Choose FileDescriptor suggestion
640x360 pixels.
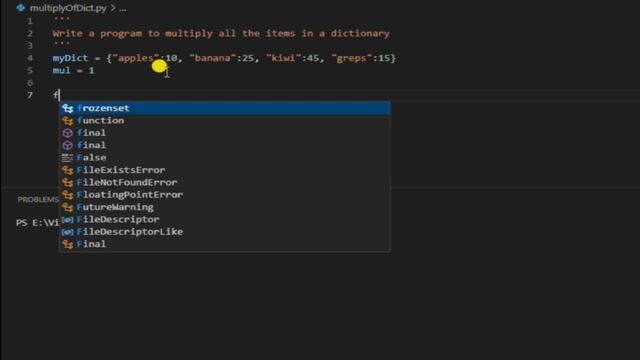pos(225,219)
